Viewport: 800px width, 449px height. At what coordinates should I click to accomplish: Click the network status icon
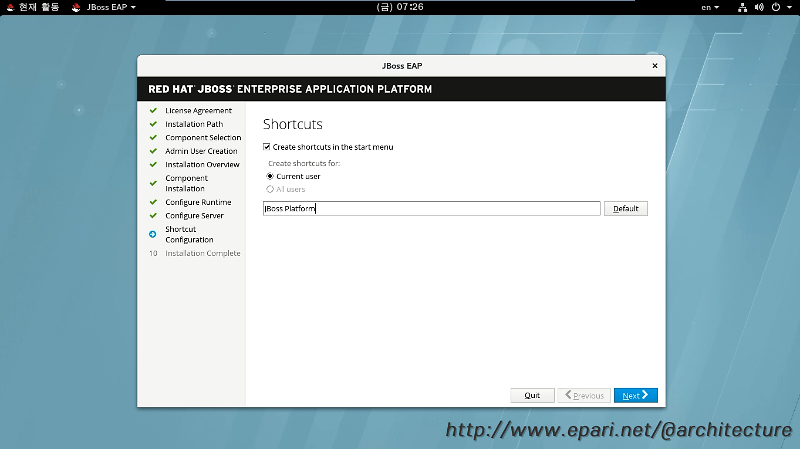click(x=742, y=7)
